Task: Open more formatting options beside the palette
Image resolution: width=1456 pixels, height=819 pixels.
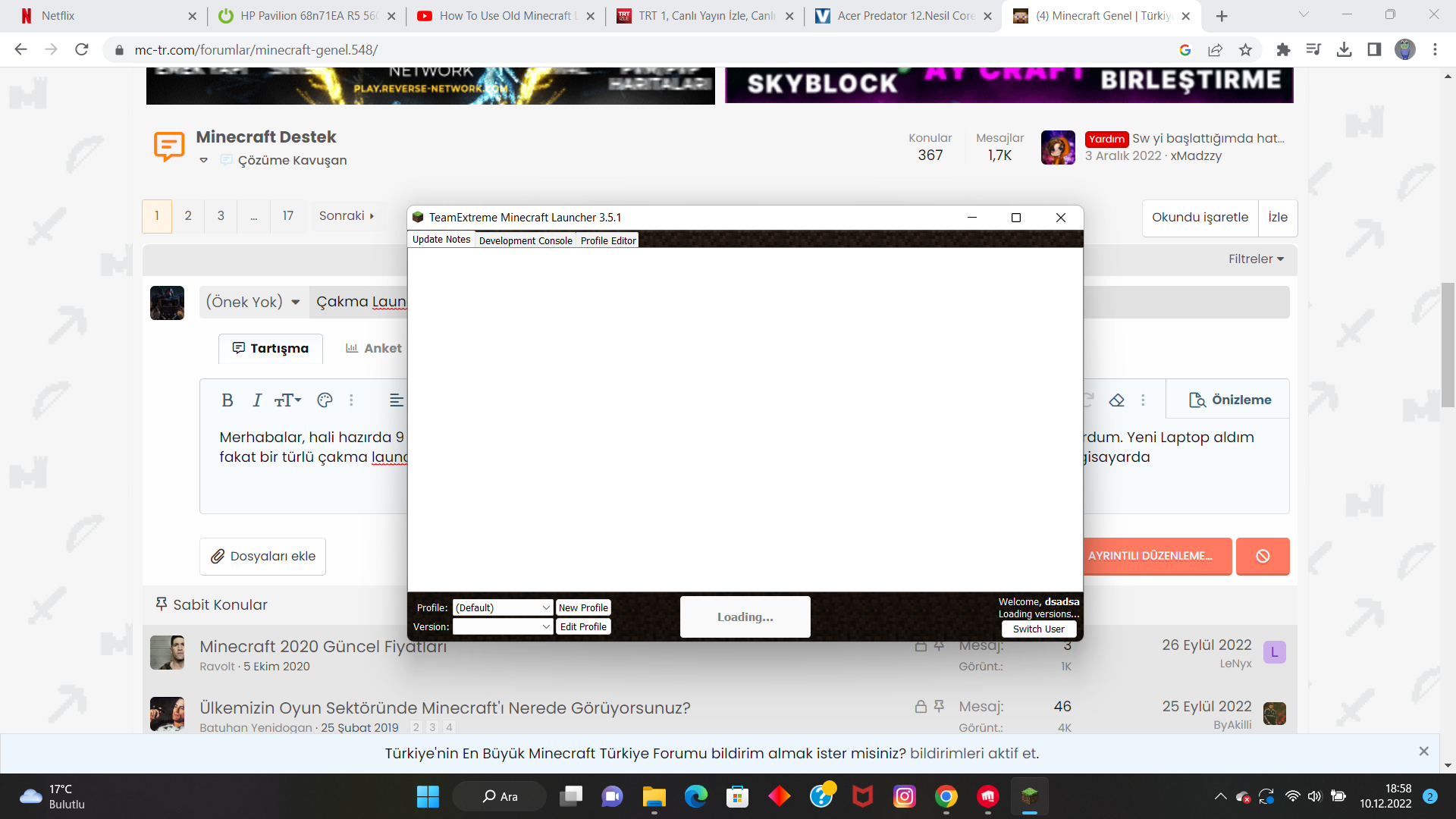Action: click(x=351, y=400)
